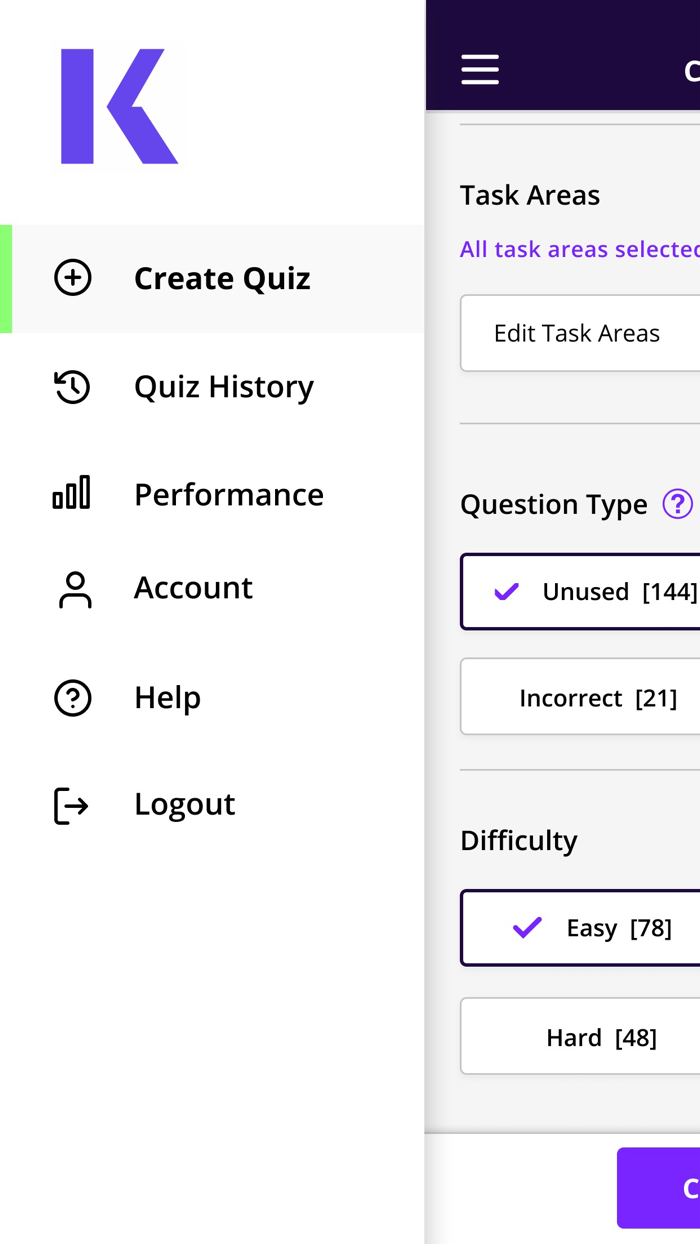Enable the Hard [48] difficulty option

pos(580,1036)
